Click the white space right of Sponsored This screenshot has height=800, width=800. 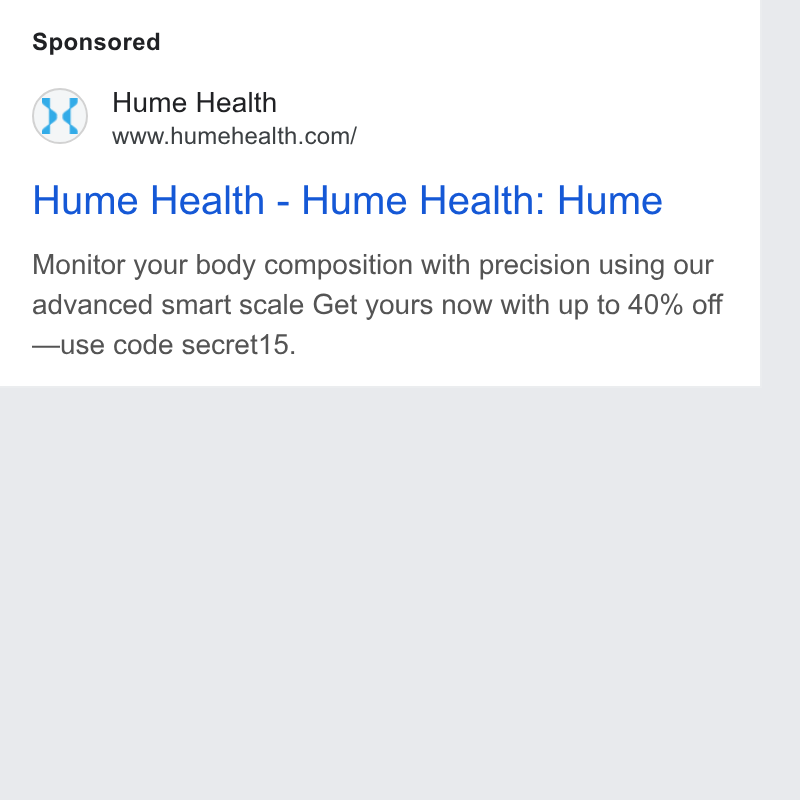click(459, 42)
